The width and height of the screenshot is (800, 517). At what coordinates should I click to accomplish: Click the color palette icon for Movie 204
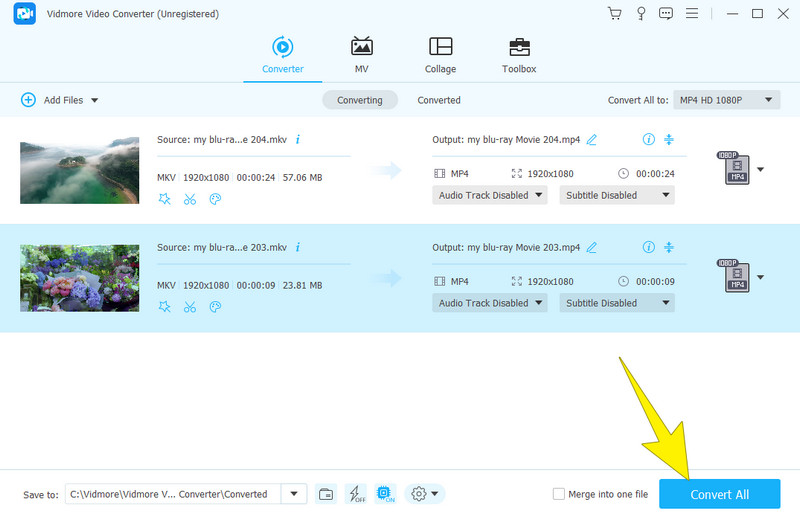(215, 199)
